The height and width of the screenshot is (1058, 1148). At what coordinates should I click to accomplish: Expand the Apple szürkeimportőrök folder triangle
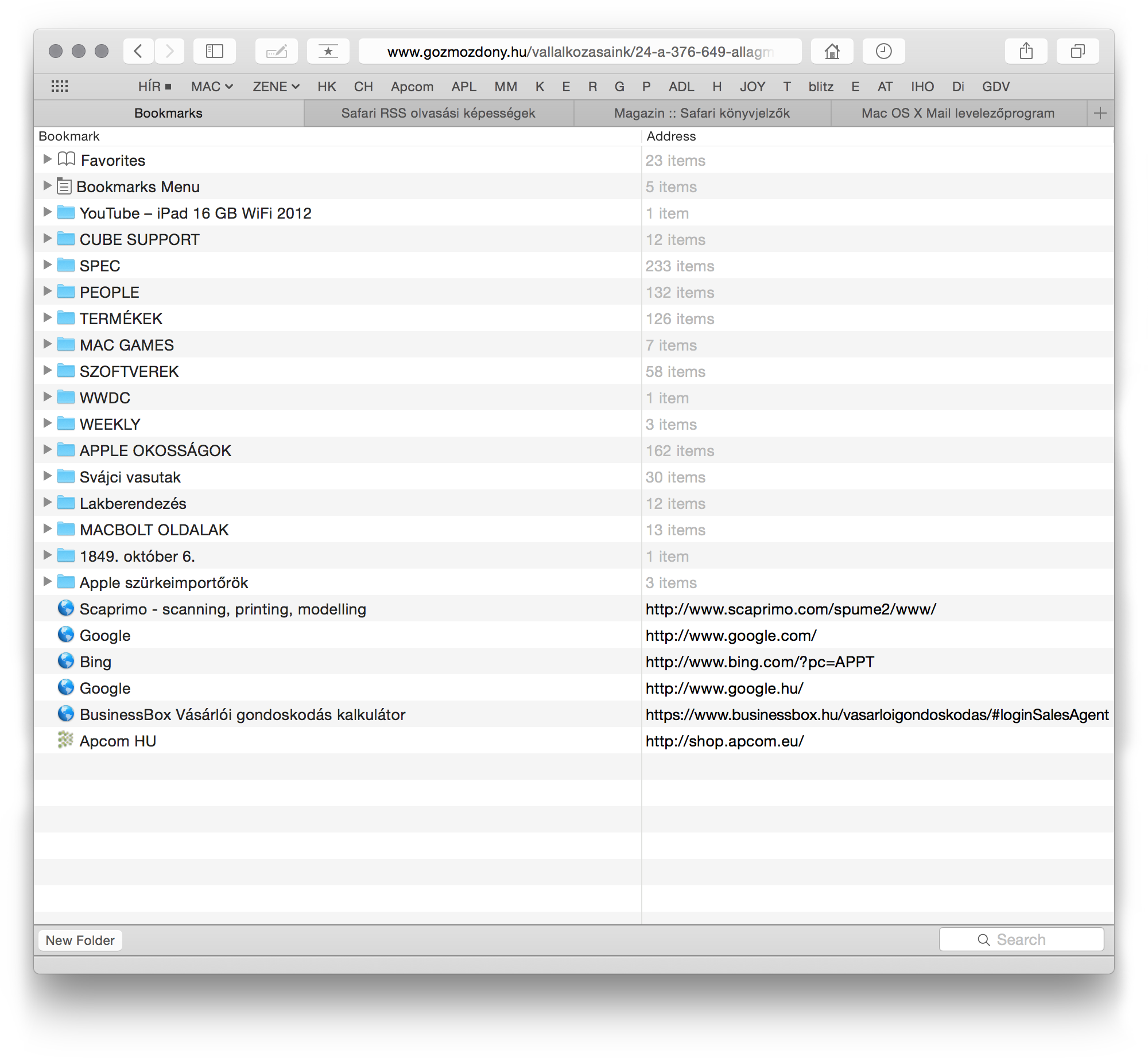(x=47, y=581)
